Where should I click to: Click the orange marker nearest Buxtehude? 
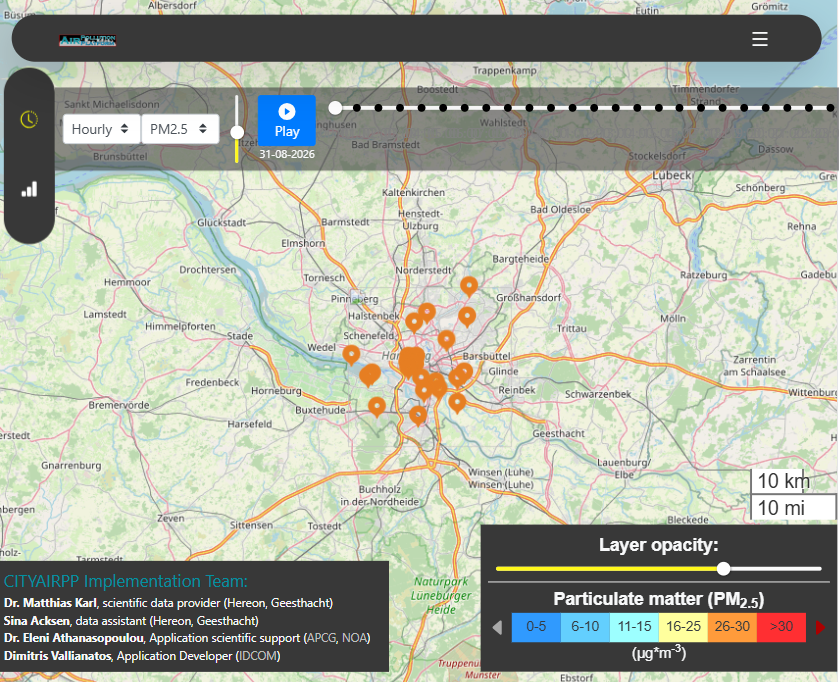[377, 407]
